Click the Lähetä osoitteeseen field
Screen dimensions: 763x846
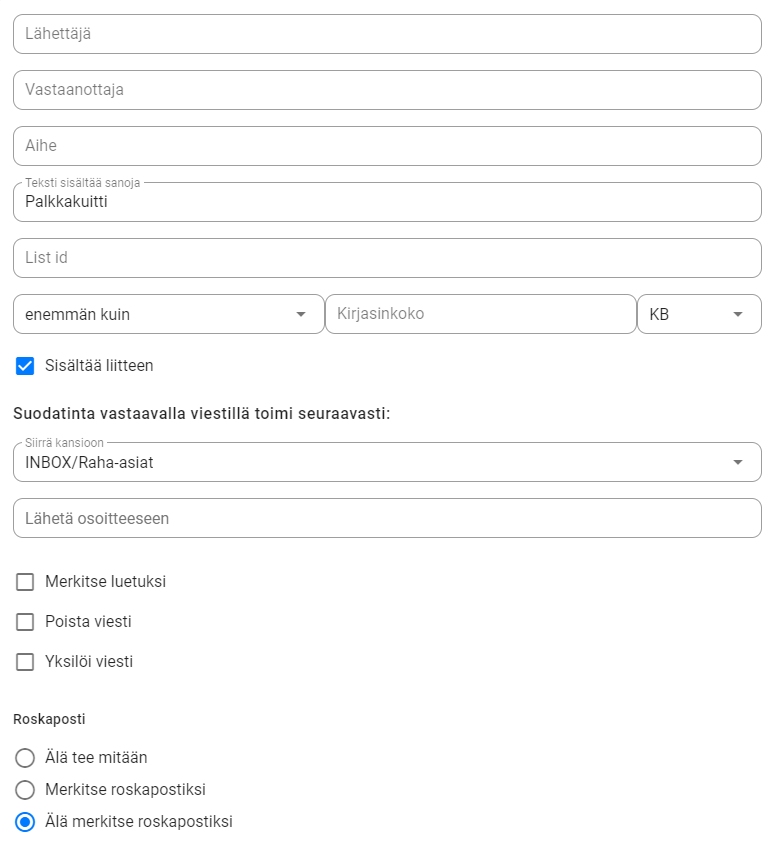click(x=387, y=518)
